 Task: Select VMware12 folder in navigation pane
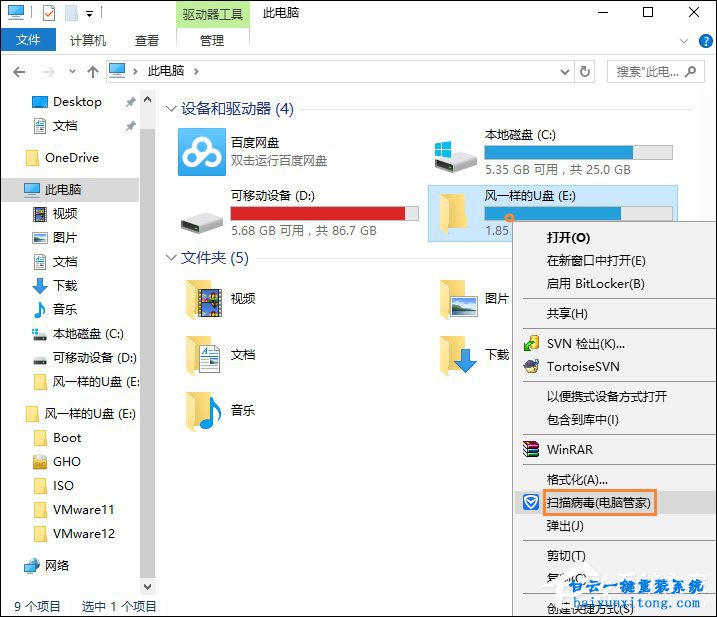pos(74,533)
